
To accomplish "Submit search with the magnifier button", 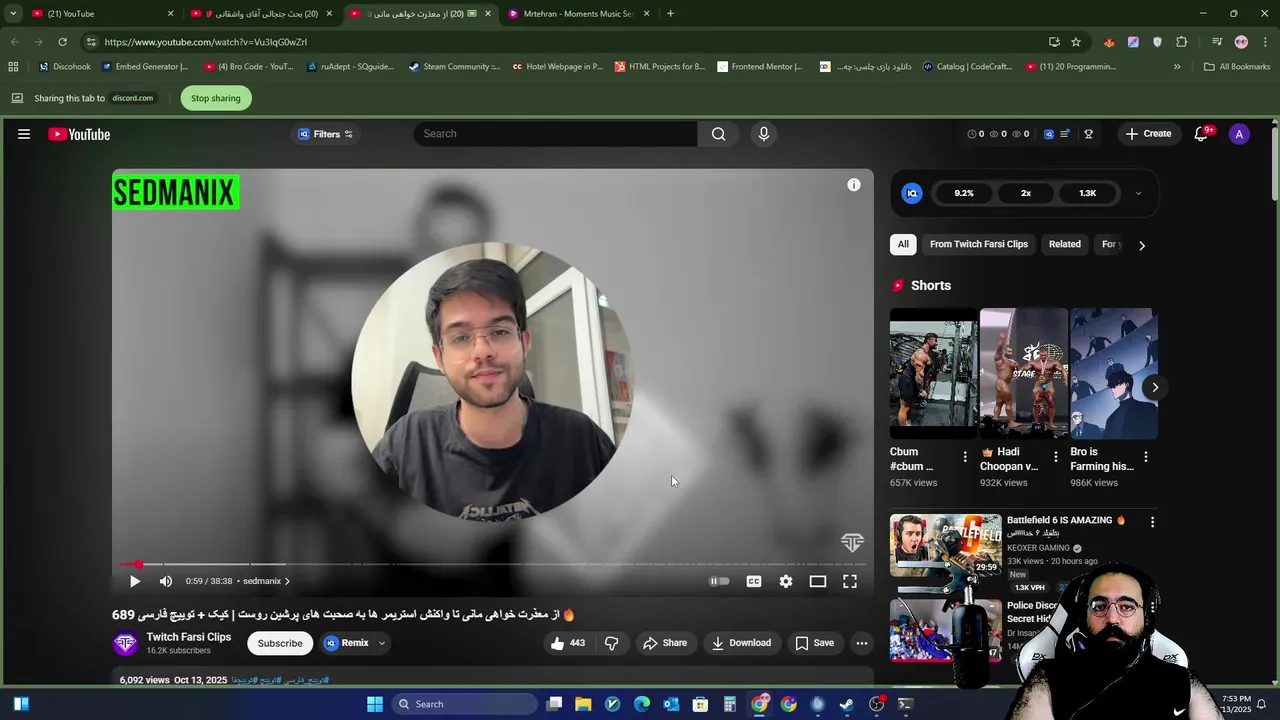I will pyautogui.click(x=718, y=134).
